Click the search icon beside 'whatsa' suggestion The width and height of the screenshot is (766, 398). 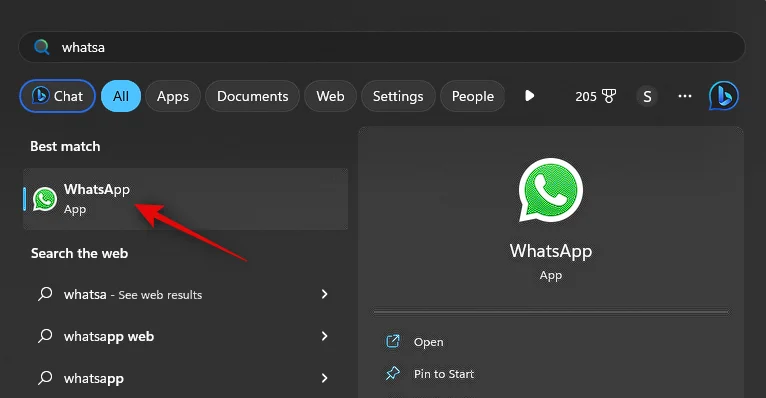45,294
